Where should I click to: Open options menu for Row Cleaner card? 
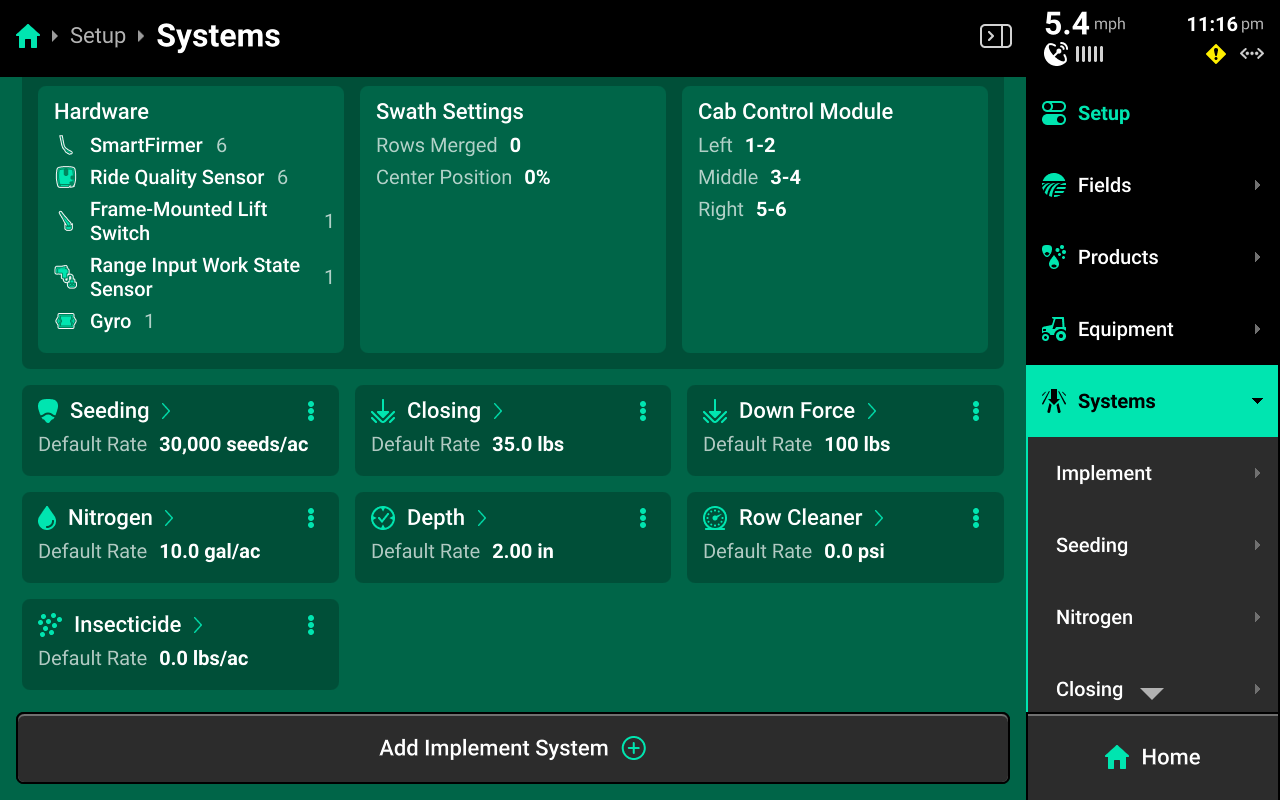click(976, 518)
